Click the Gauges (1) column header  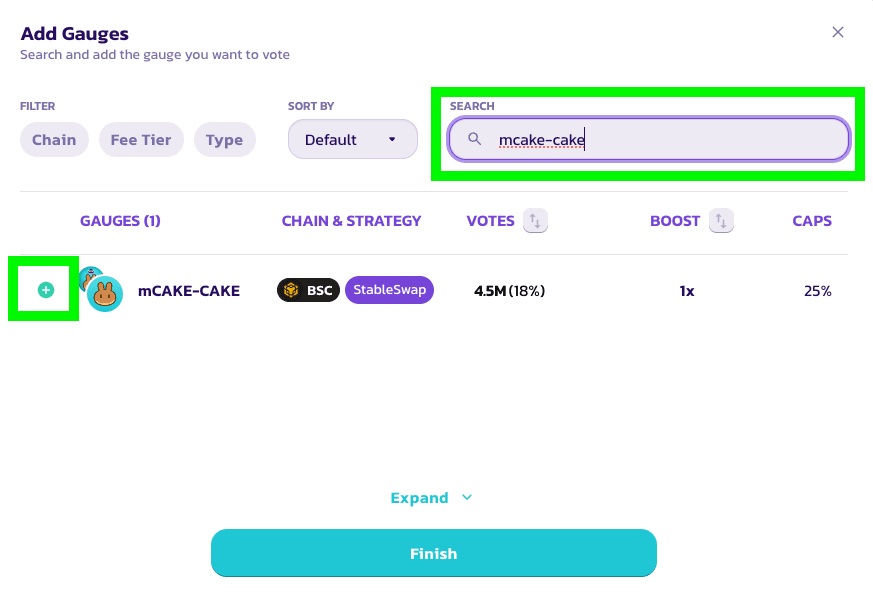click(x=120, y=221)
